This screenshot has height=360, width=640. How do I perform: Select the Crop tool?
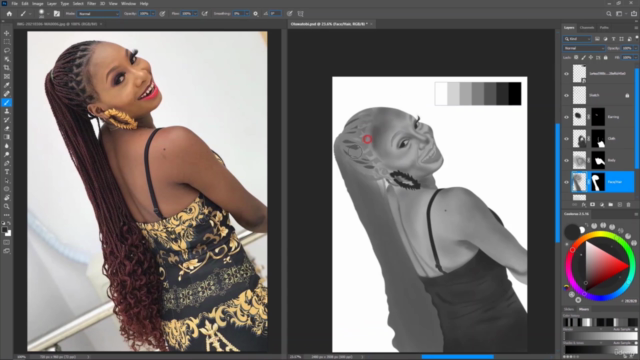pos(7,68)
